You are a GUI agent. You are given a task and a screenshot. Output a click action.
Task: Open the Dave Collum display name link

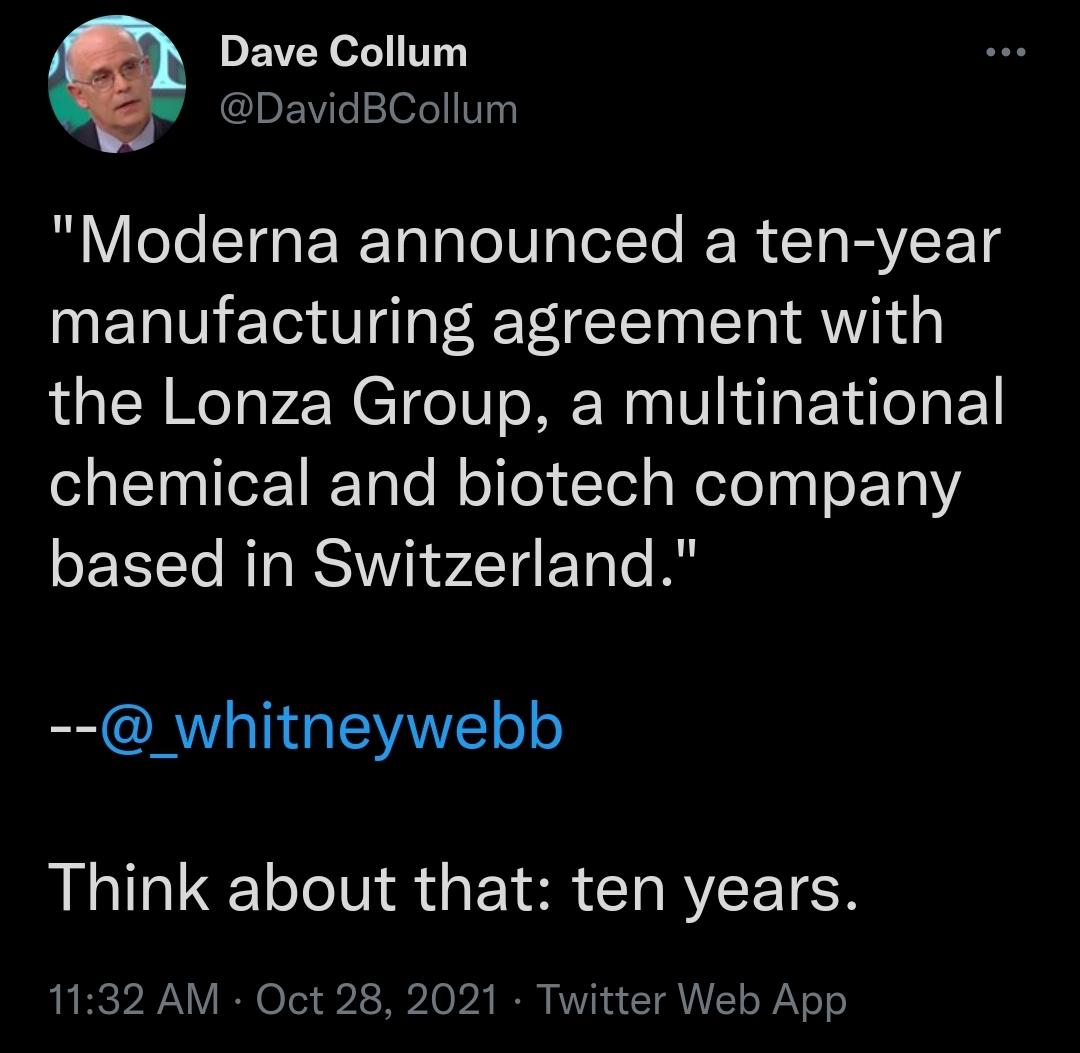344,52
